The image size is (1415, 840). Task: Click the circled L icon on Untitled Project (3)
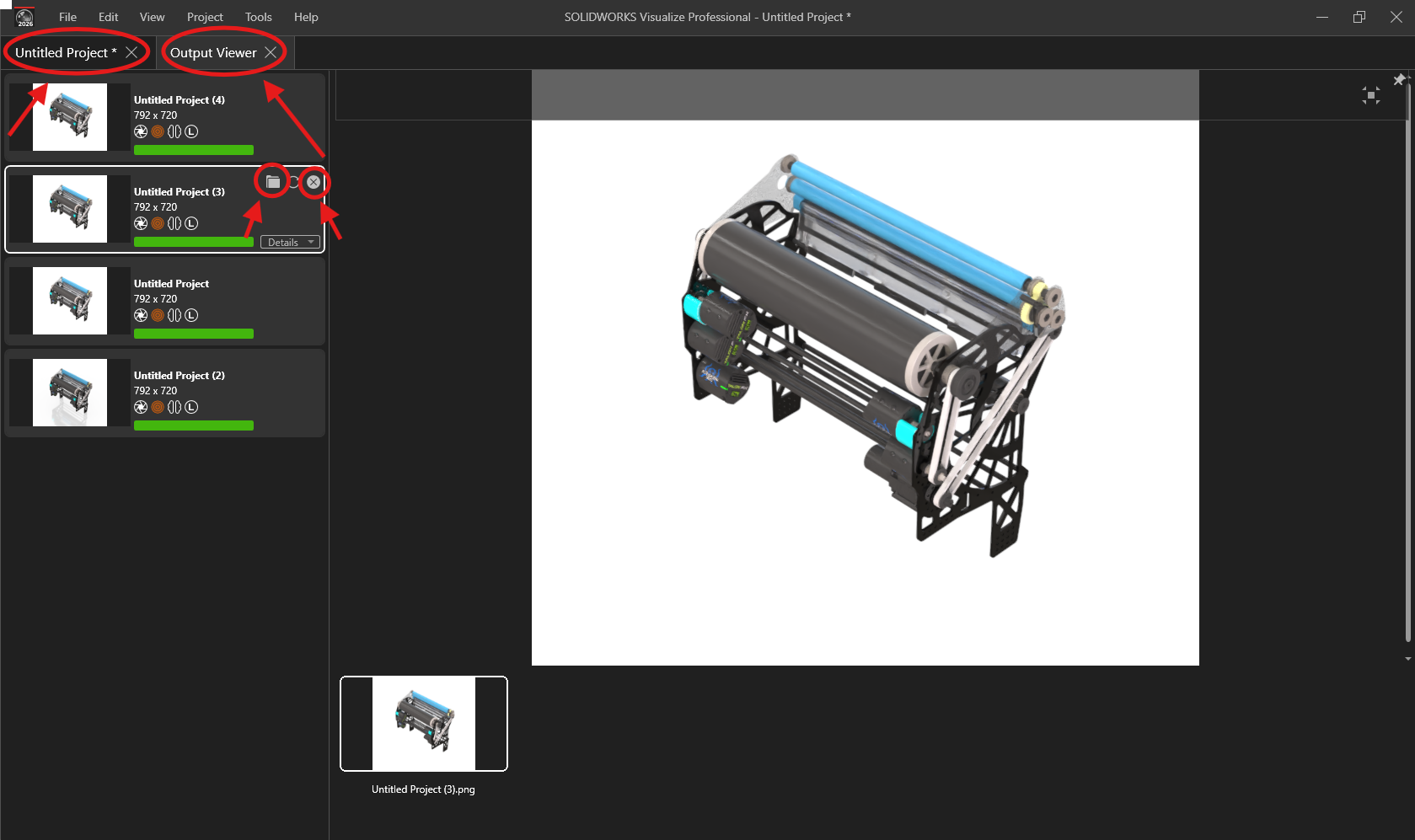coord(191,223)
